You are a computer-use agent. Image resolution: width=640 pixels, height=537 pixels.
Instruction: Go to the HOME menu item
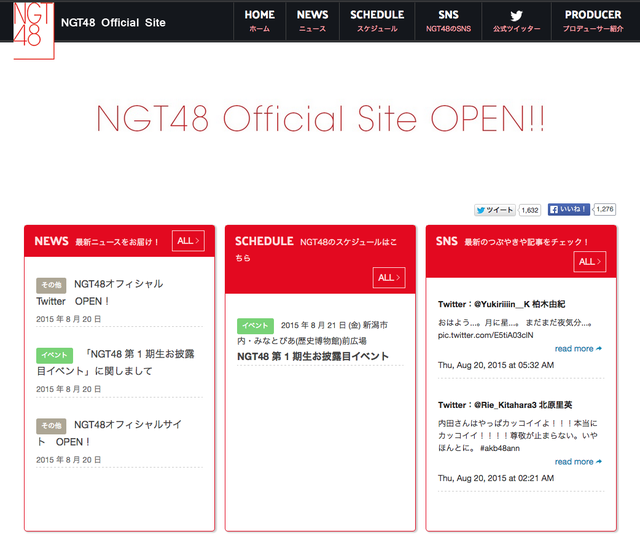tap(260, 21)
